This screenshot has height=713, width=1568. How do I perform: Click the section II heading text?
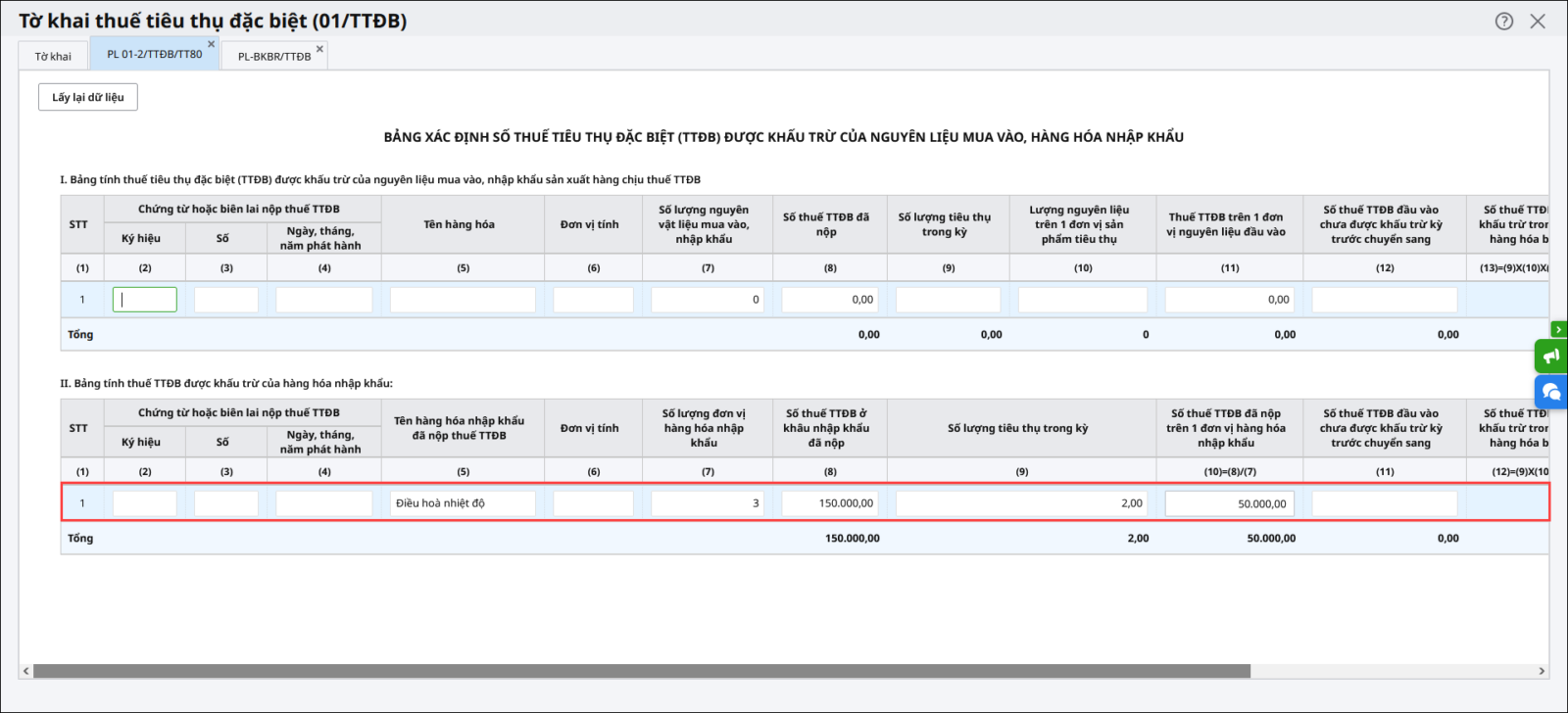click(226, 383)
